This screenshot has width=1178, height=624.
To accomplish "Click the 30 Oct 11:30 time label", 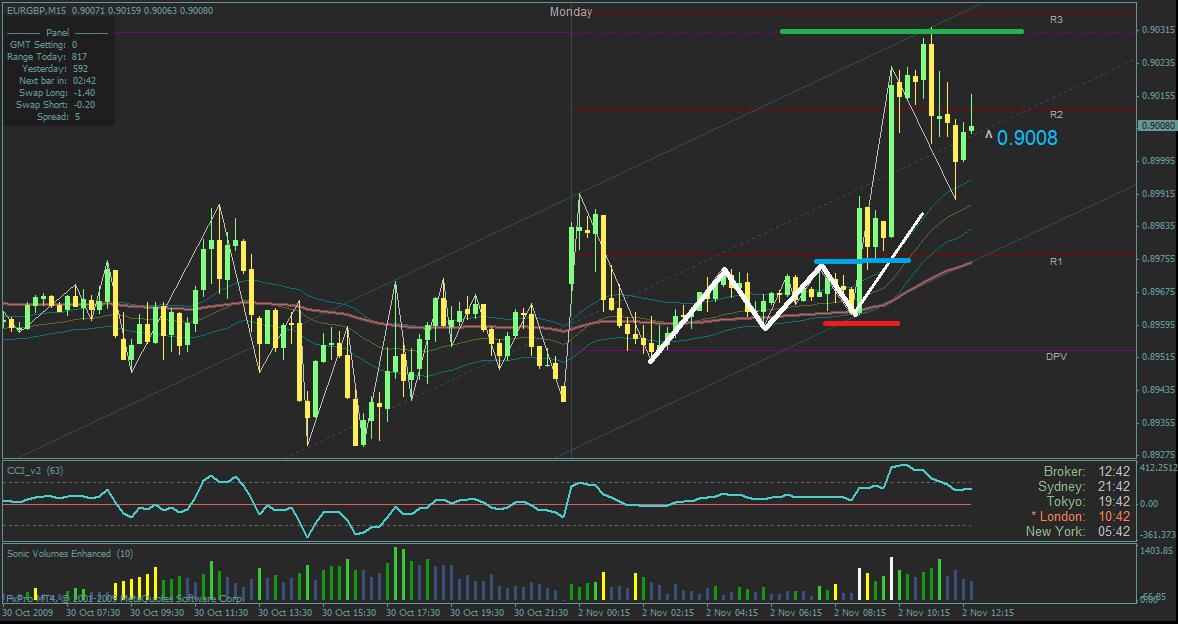I will [x=221, y=613].
